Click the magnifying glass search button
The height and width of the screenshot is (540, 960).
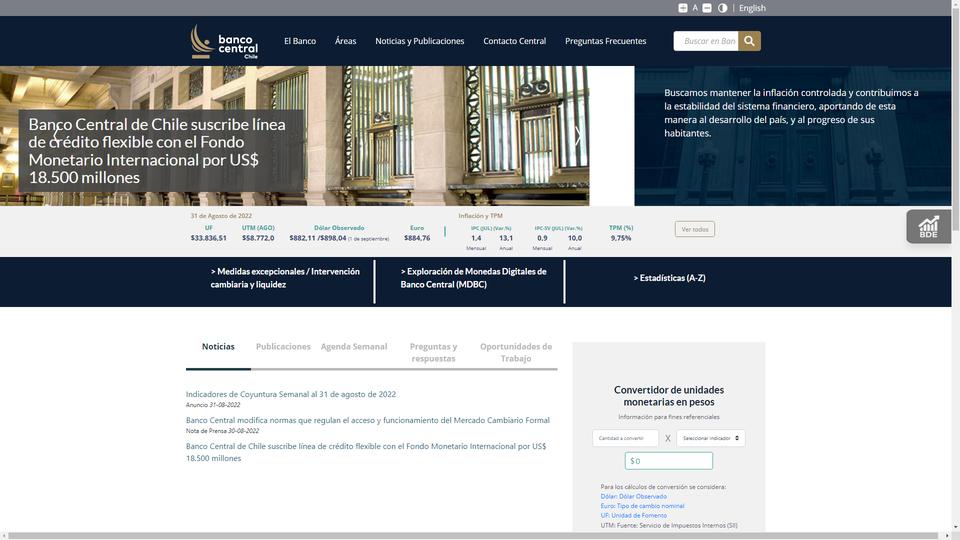(x=749, y=41)
